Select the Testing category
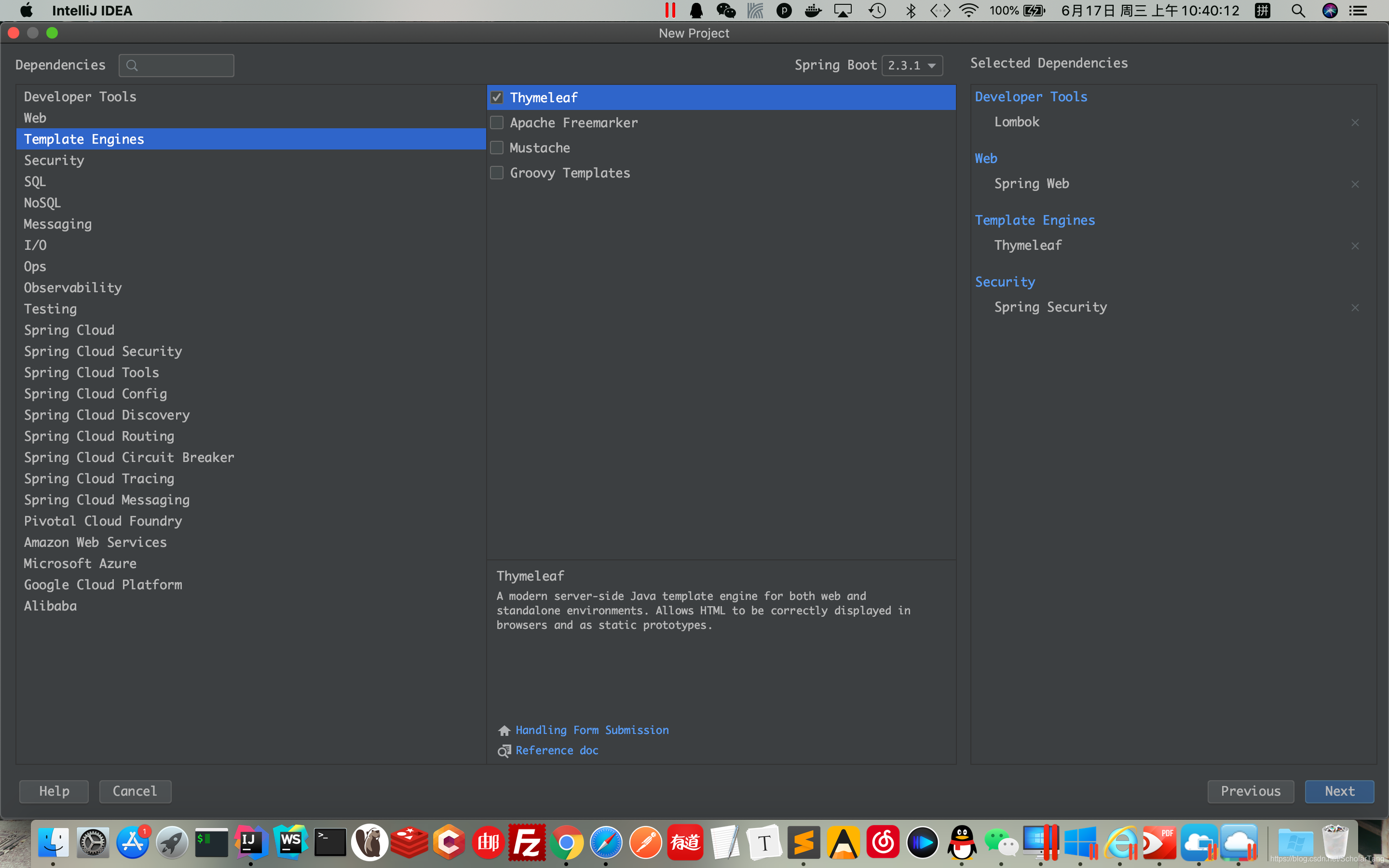Screen dimensions: 1389x868 click(251, 309)
